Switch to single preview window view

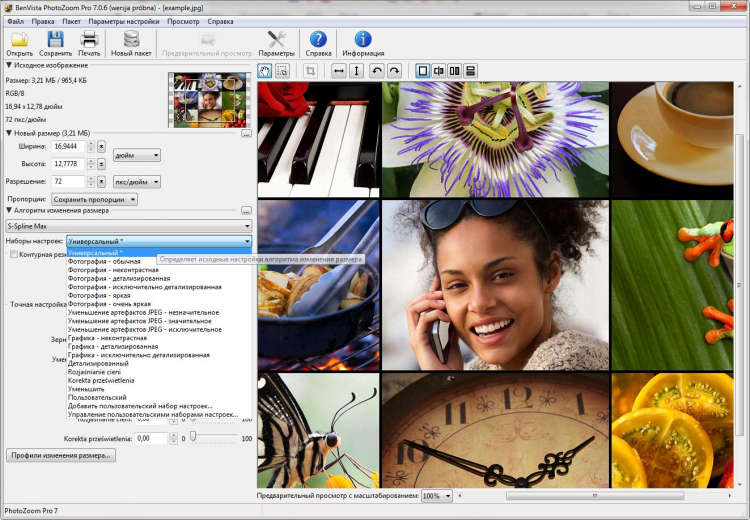tap(422, 71)
